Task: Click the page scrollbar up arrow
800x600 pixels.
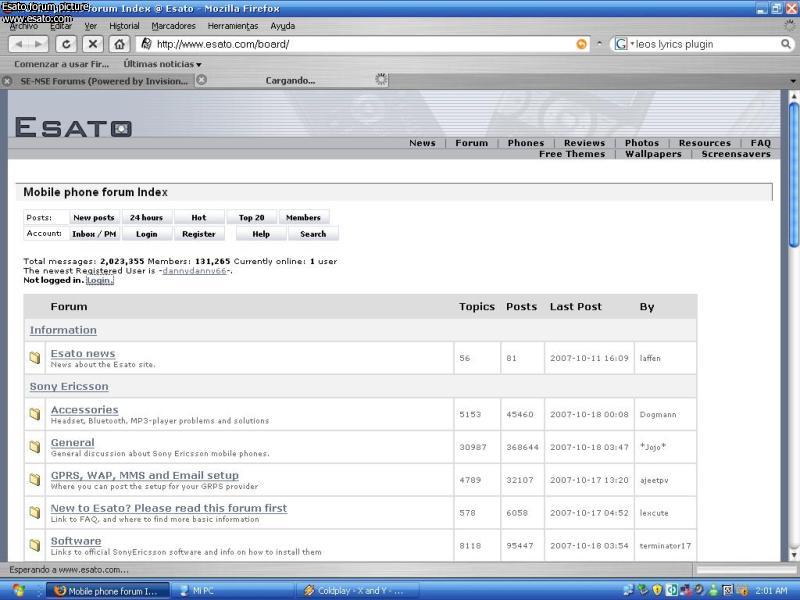Action: (793, 95)
